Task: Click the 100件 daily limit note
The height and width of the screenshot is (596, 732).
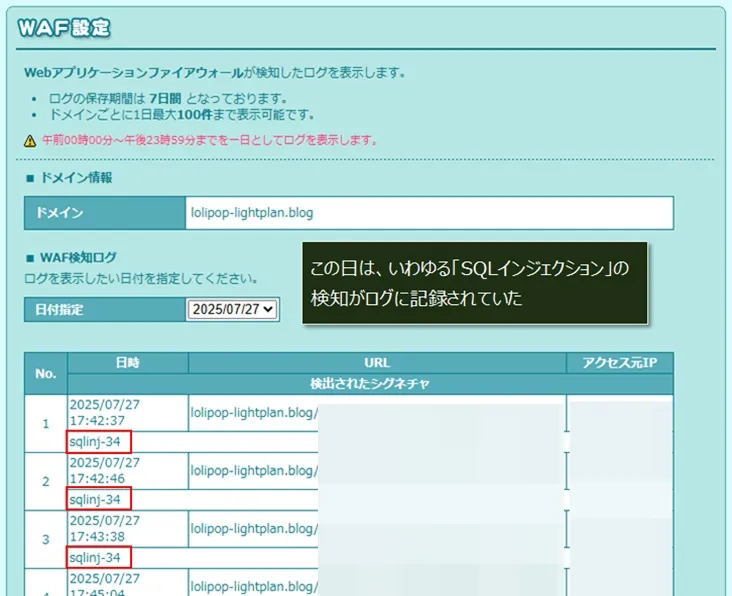Action: pos(181,114)
